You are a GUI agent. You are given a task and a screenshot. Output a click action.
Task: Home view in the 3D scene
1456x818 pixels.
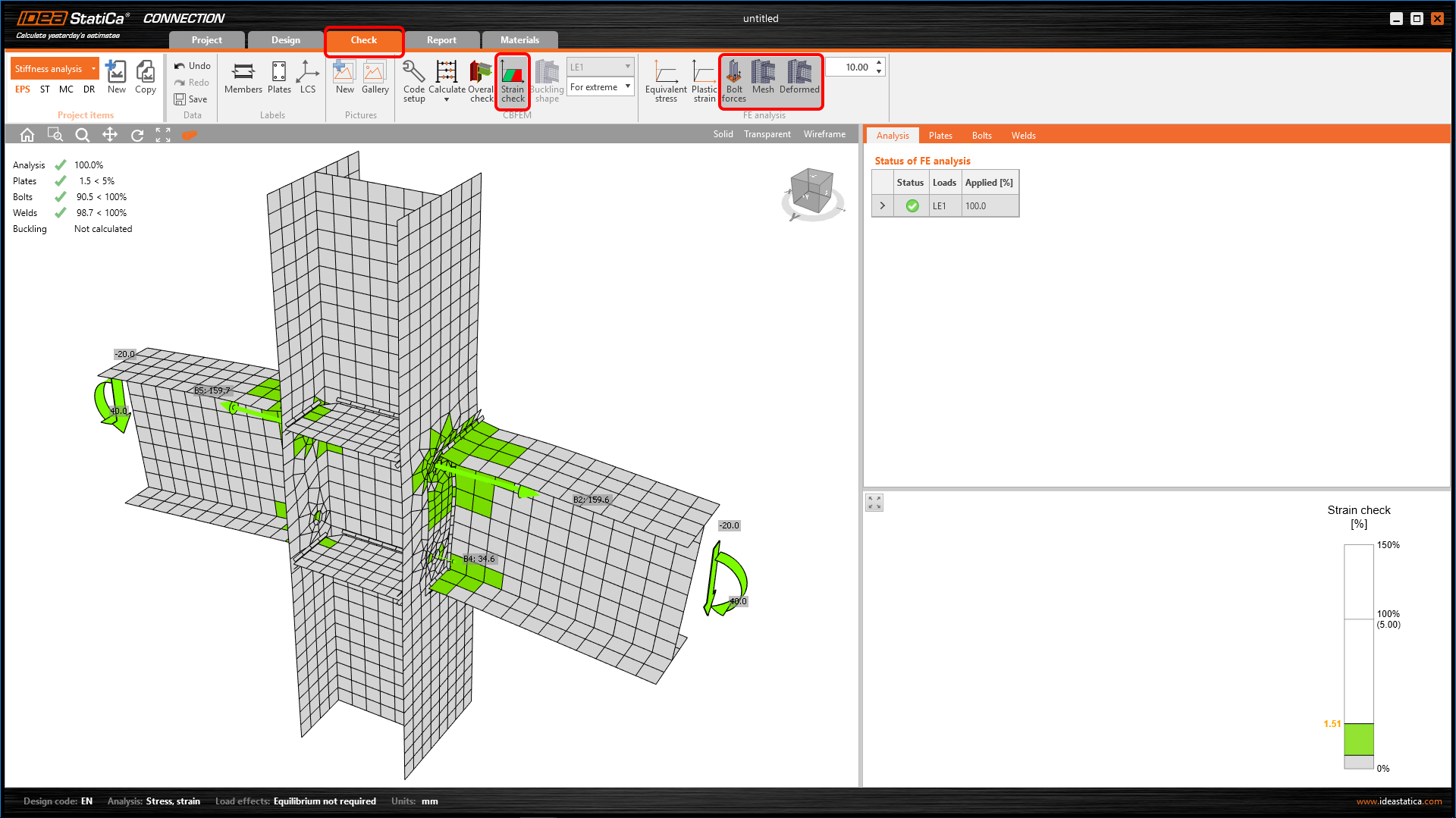(27, 134)
